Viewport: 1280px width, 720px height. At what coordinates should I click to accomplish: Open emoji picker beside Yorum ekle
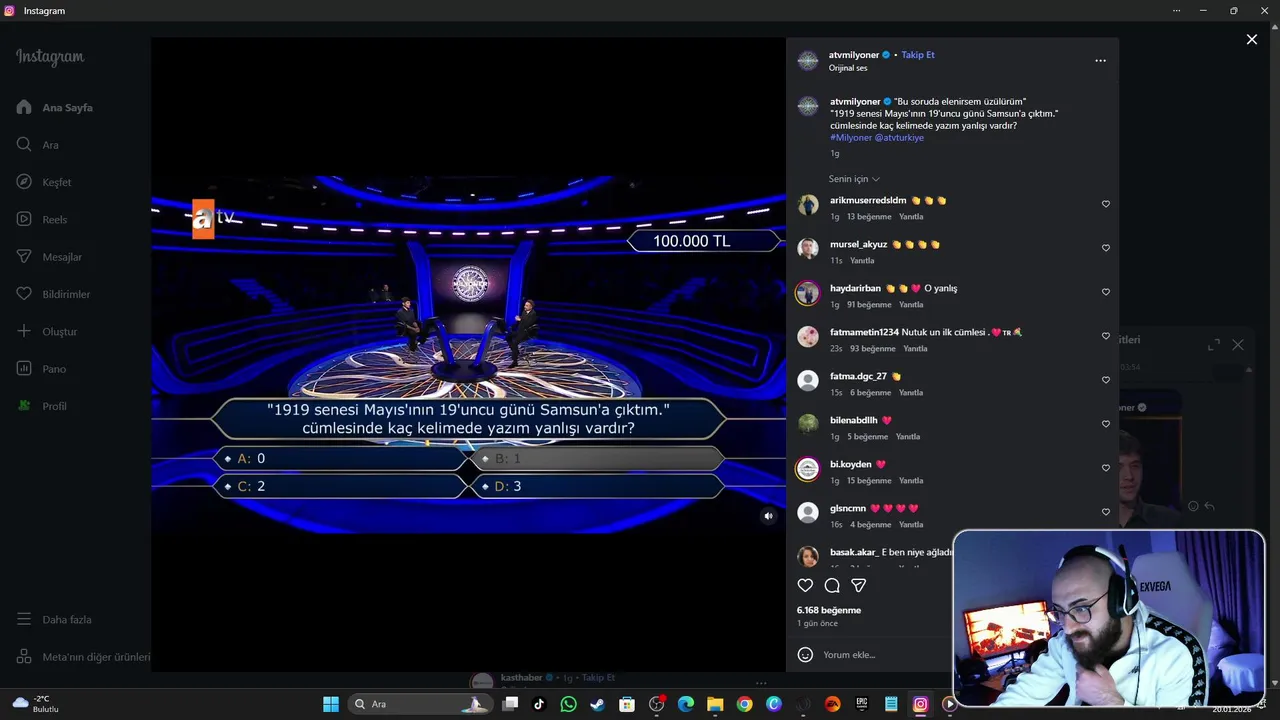pyautogui.click(x=805, y=655)
